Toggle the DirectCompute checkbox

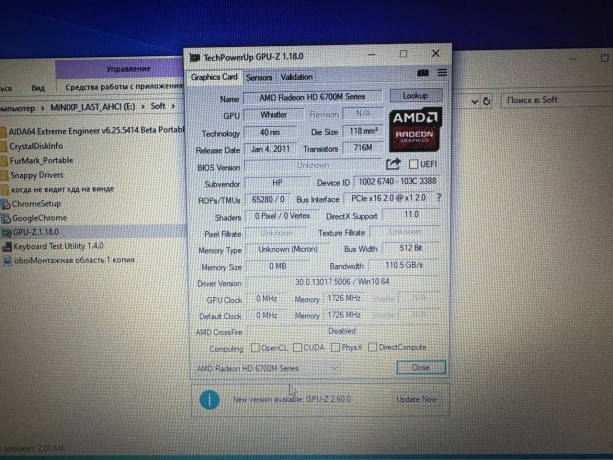373,347
